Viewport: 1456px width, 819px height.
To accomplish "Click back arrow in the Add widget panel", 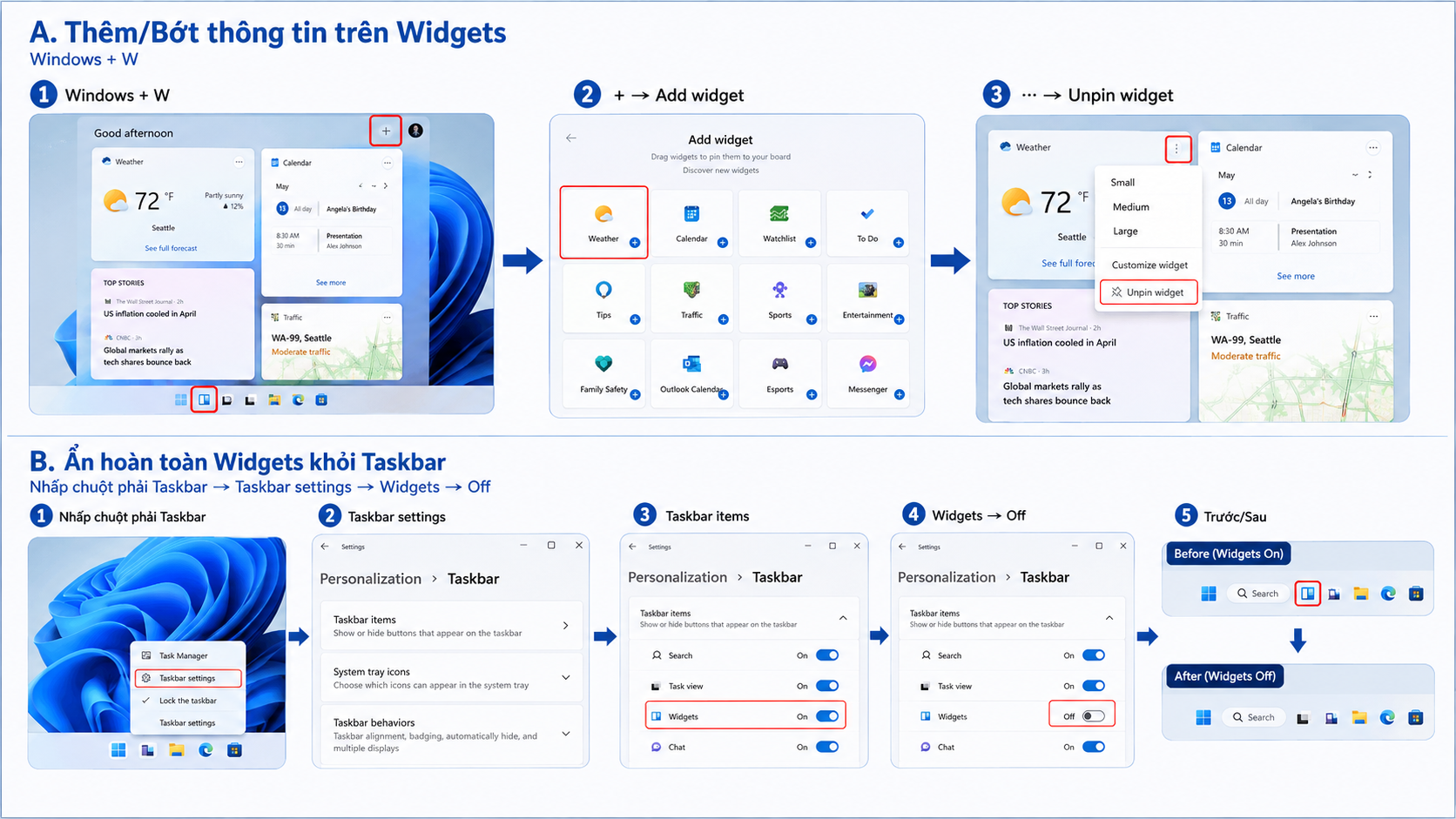I will (x=571, y=138).
